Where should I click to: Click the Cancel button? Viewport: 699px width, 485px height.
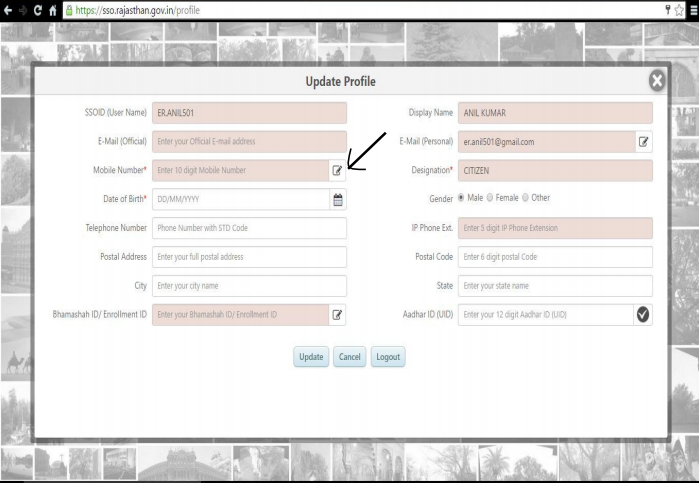tap(350, 357)
